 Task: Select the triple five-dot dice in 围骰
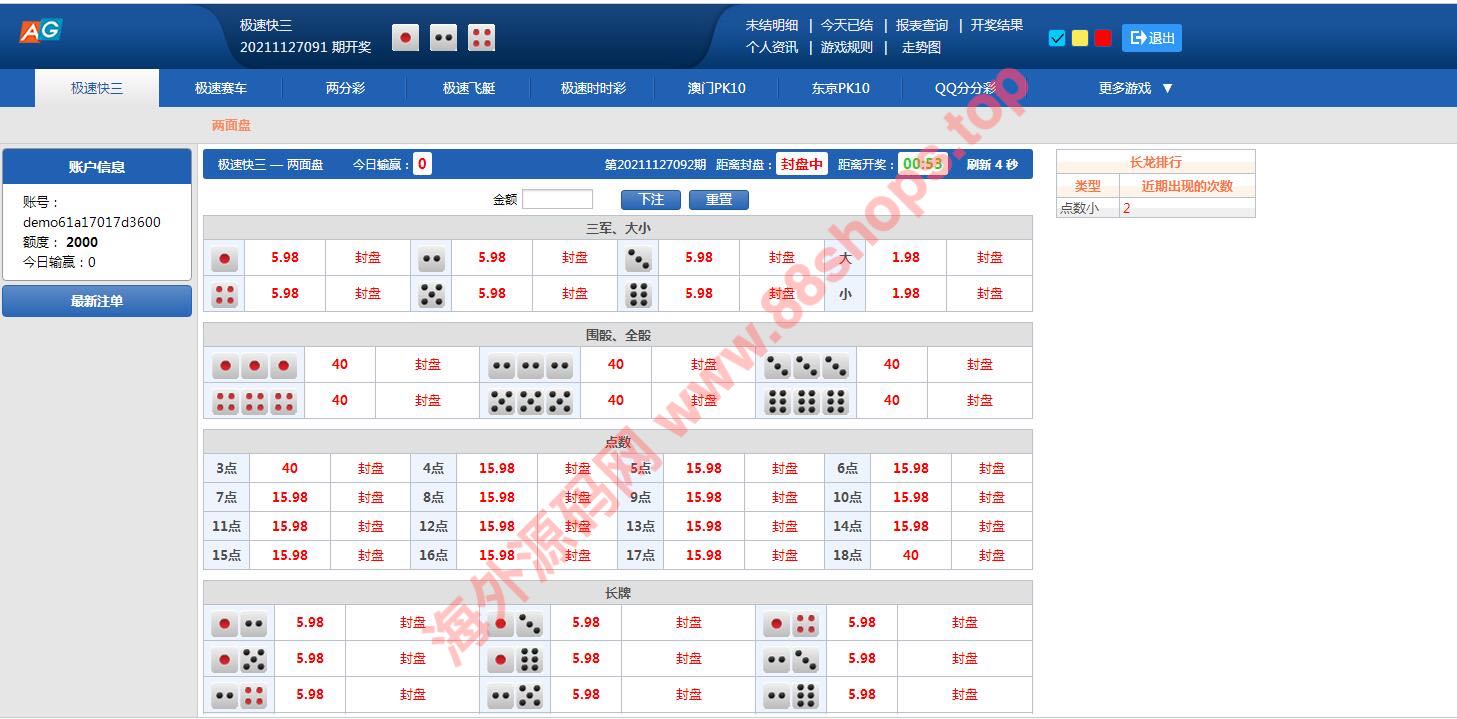point(530,402)
